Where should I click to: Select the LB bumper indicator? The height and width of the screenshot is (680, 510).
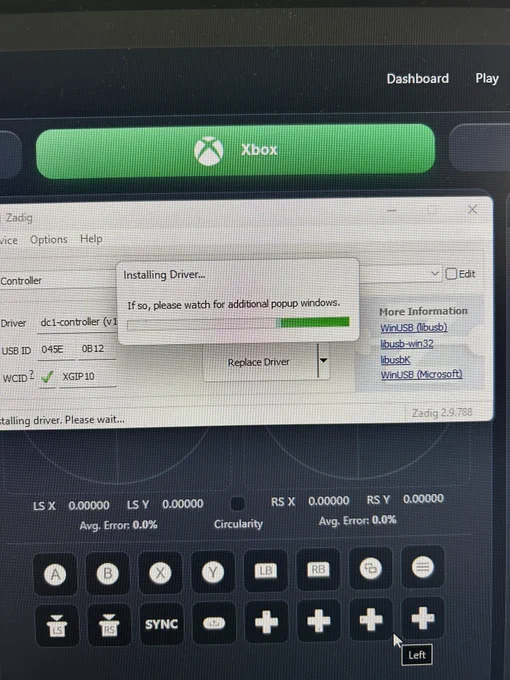(265, 570)
